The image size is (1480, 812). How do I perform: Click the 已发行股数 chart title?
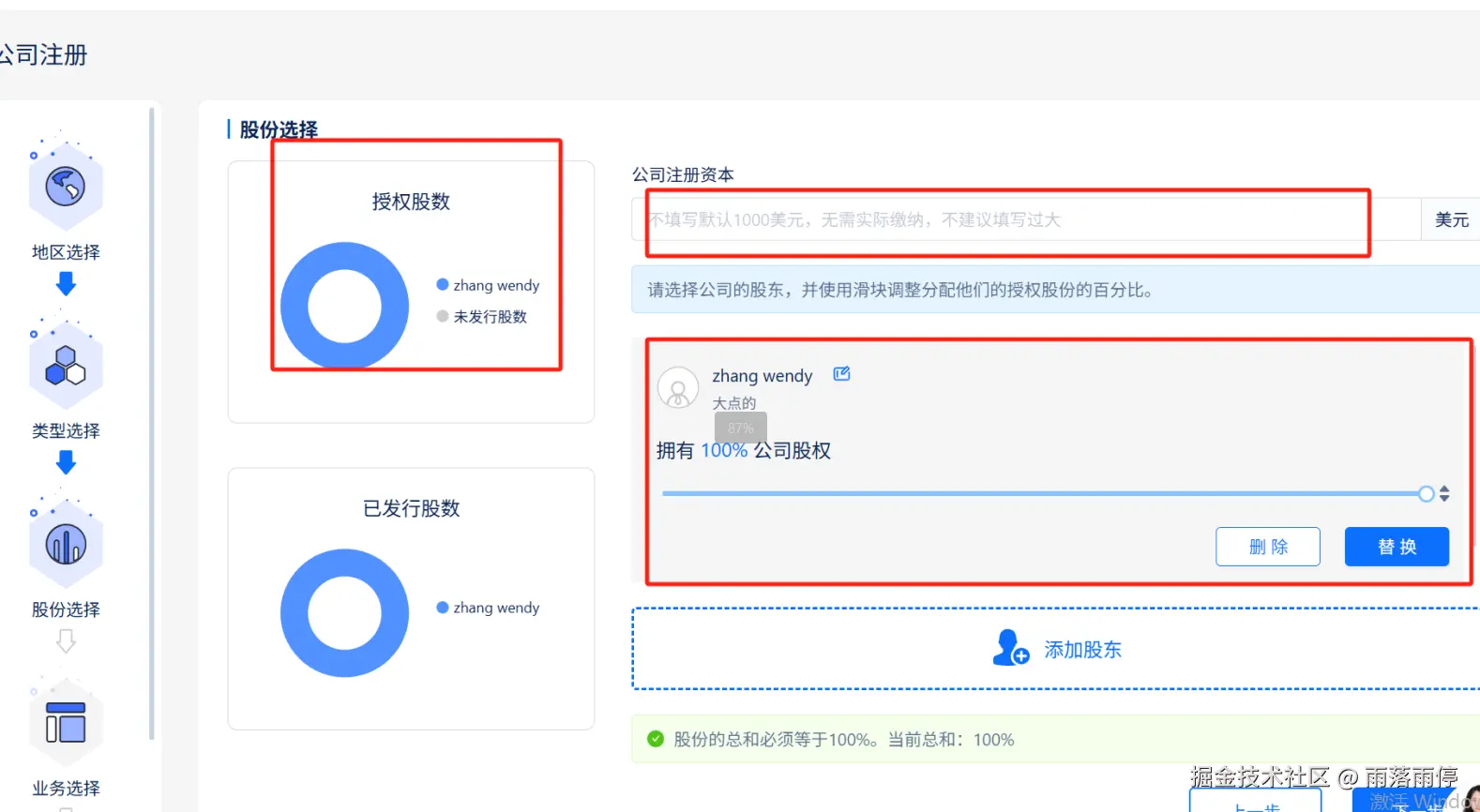tap(411, 508)
